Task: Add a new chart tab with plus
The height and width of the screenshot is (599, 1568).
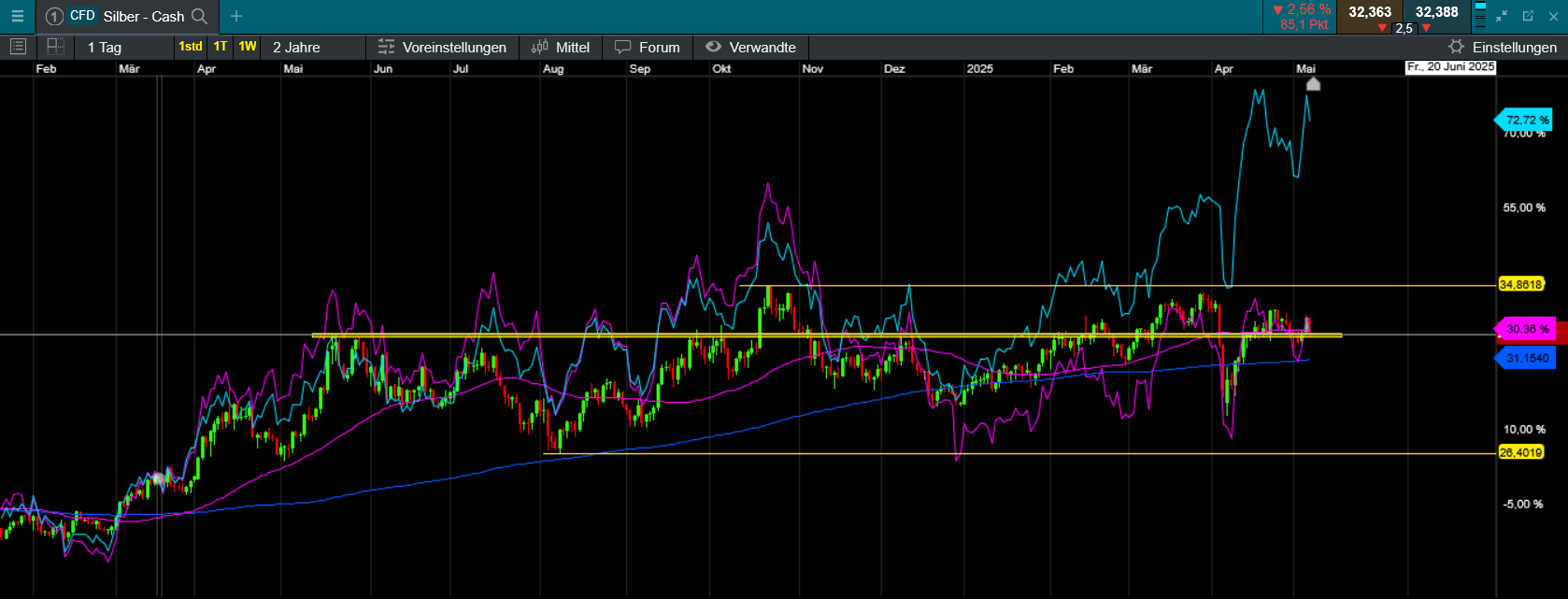Action: pos(236,16)
